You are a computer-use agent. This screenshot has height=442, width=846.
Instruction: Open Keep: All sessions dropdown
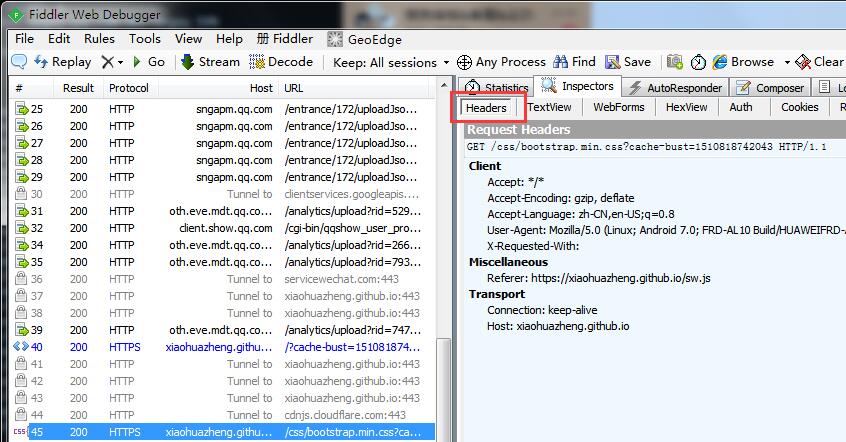[x=391, y=63]
